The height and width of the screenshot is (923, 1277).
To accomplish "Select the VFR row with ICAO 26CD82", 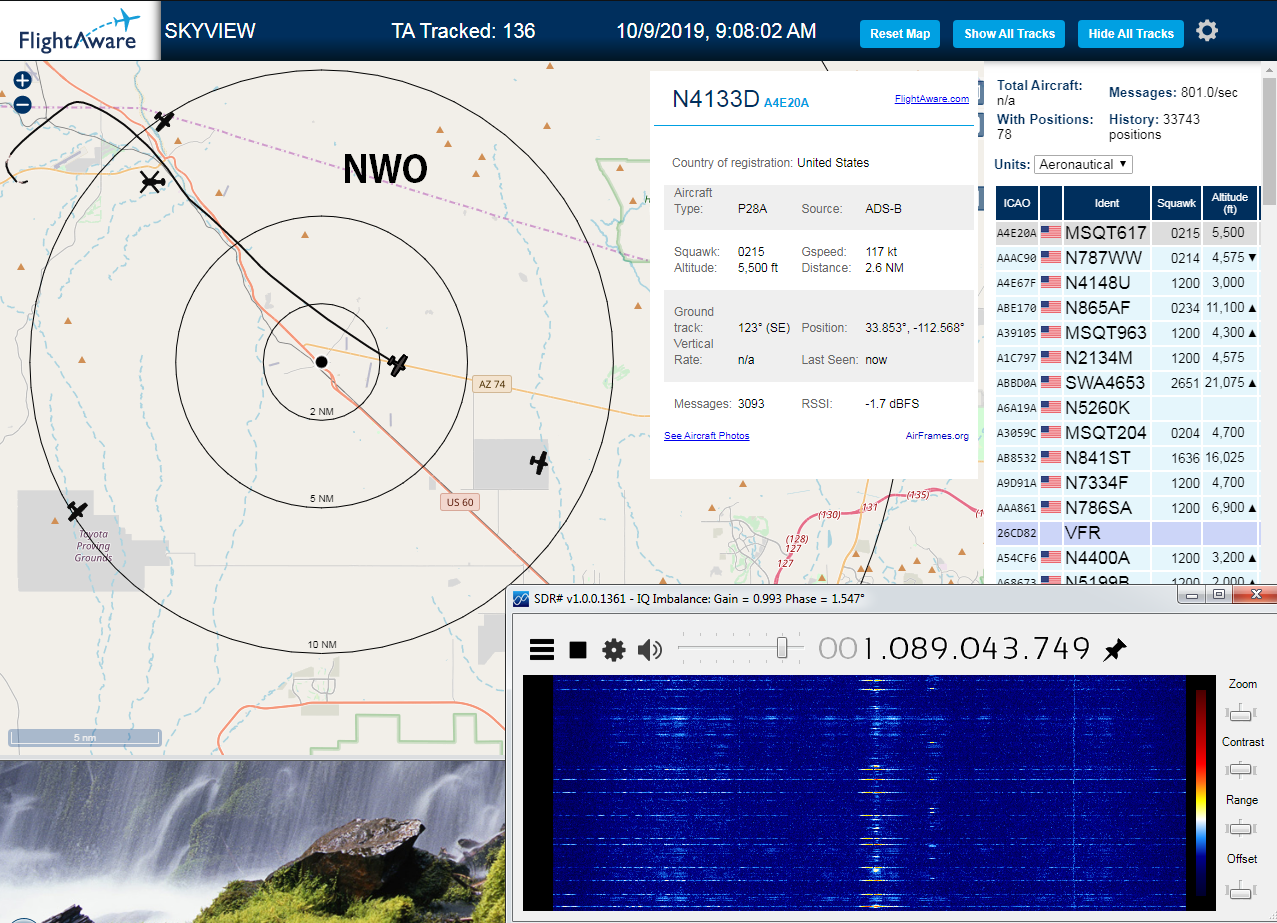I will pos(1126,533).
